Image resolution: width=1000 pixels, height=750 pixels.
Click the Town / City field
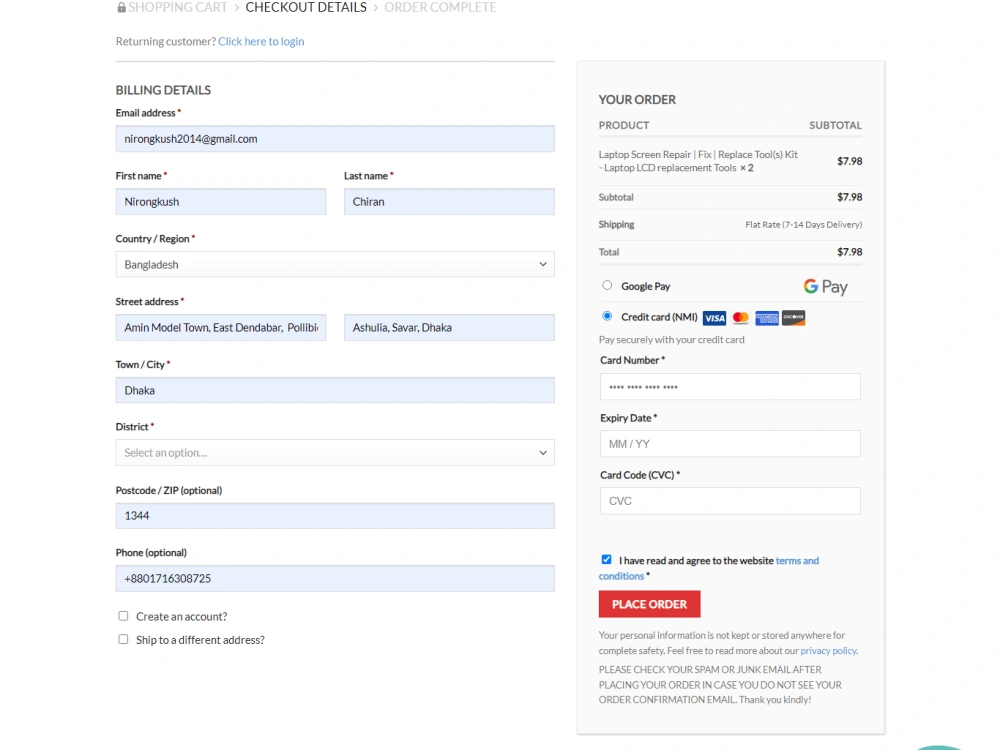coord(335,390)
